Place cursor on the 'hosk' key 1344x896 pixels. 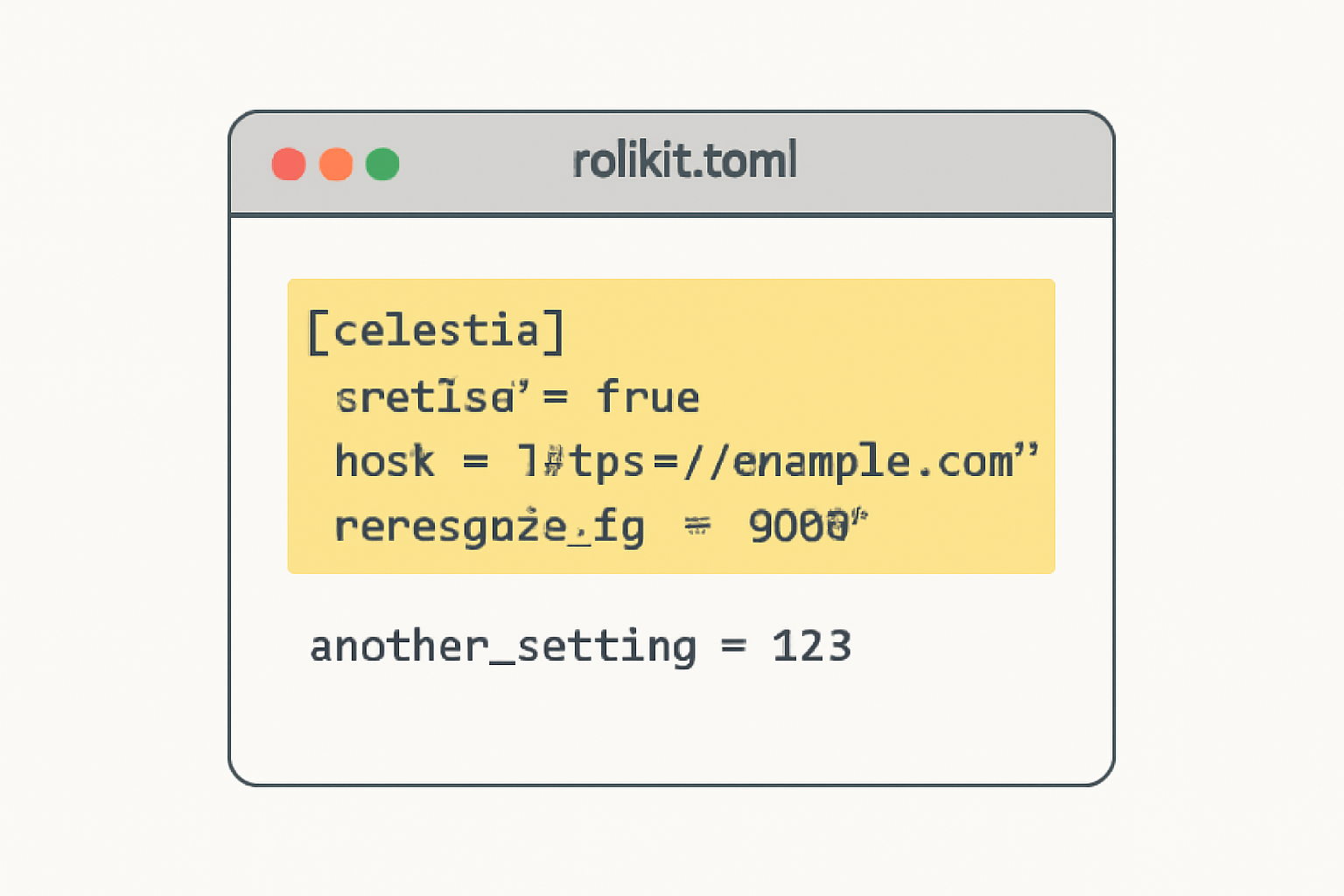(x=384, y=461)
